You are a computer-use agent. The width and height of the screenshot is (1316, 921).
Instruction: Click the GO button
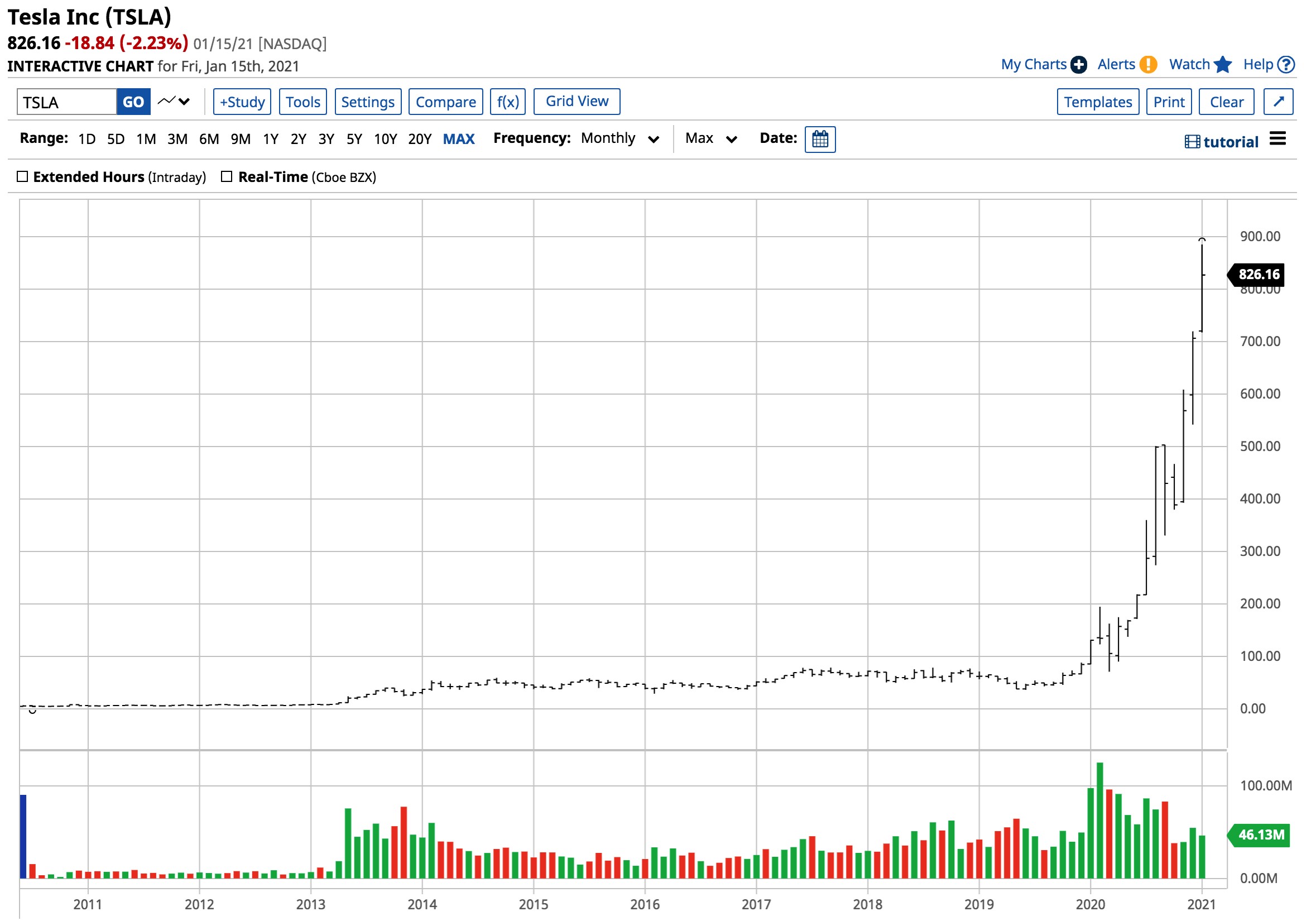click(x=133, y=102)
